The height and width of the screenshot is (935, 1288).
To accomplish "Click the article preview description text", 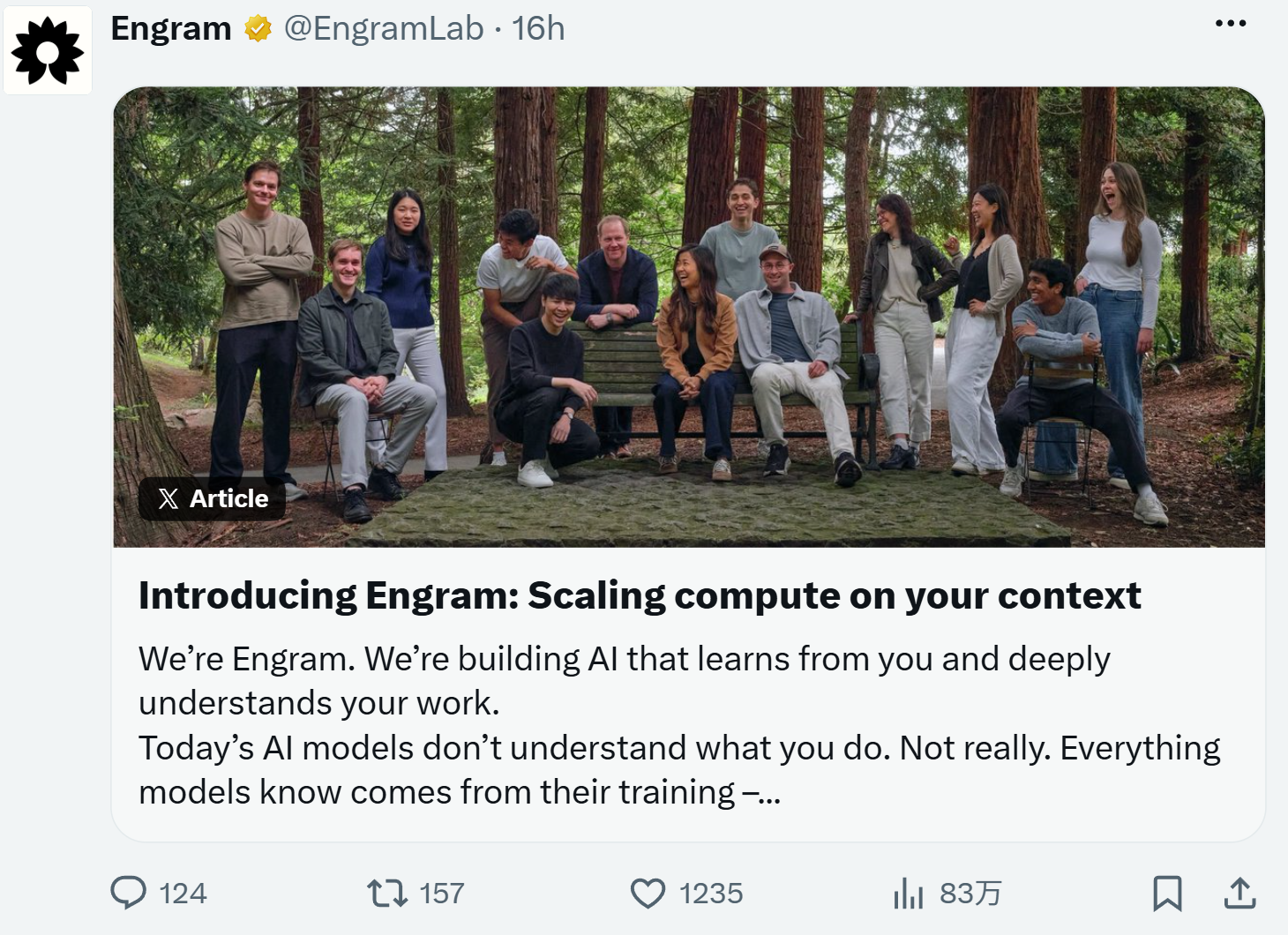I will coord(679,725).
